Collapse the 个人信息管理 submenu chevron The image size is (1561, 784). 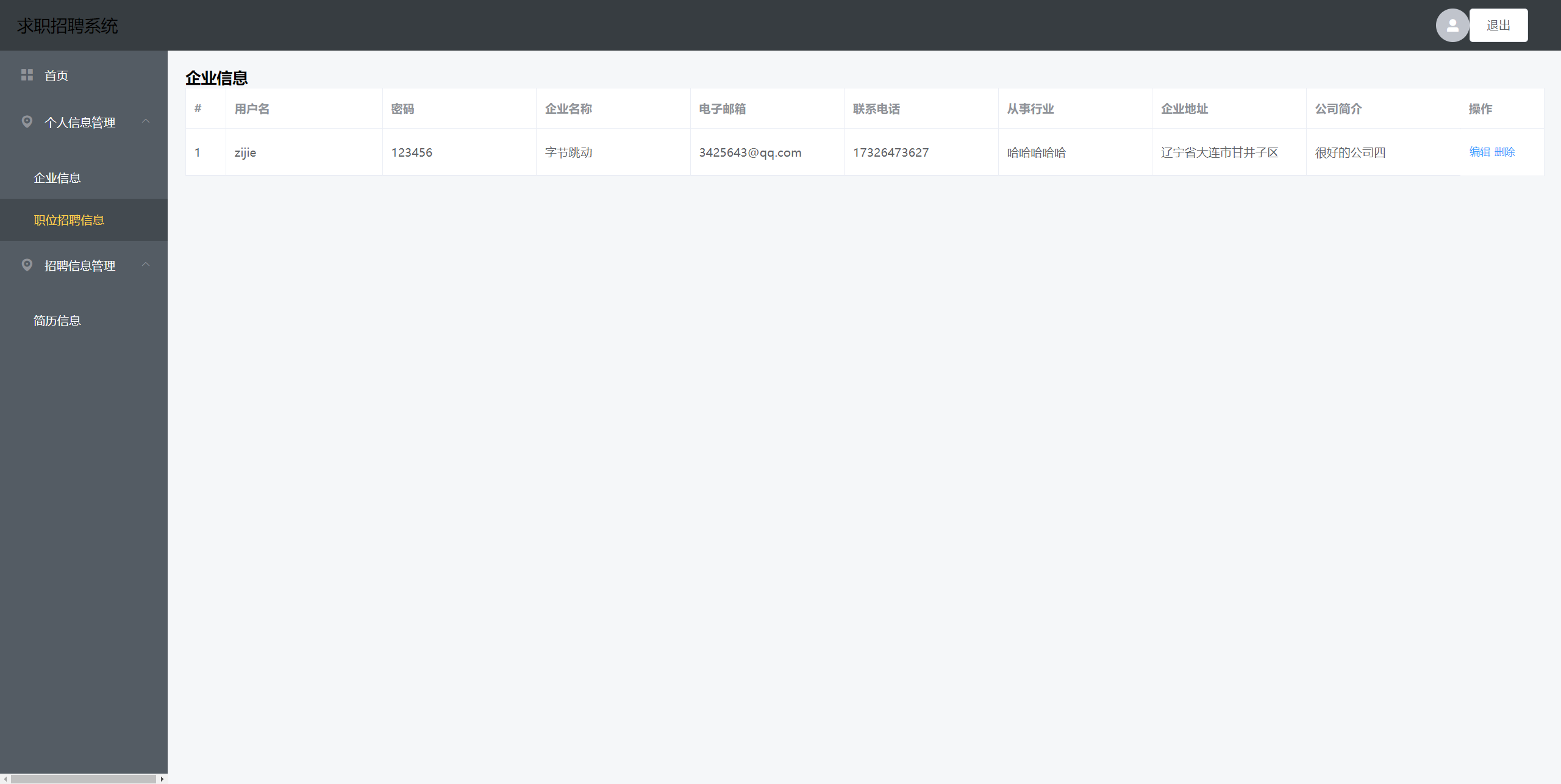(146, 121)
